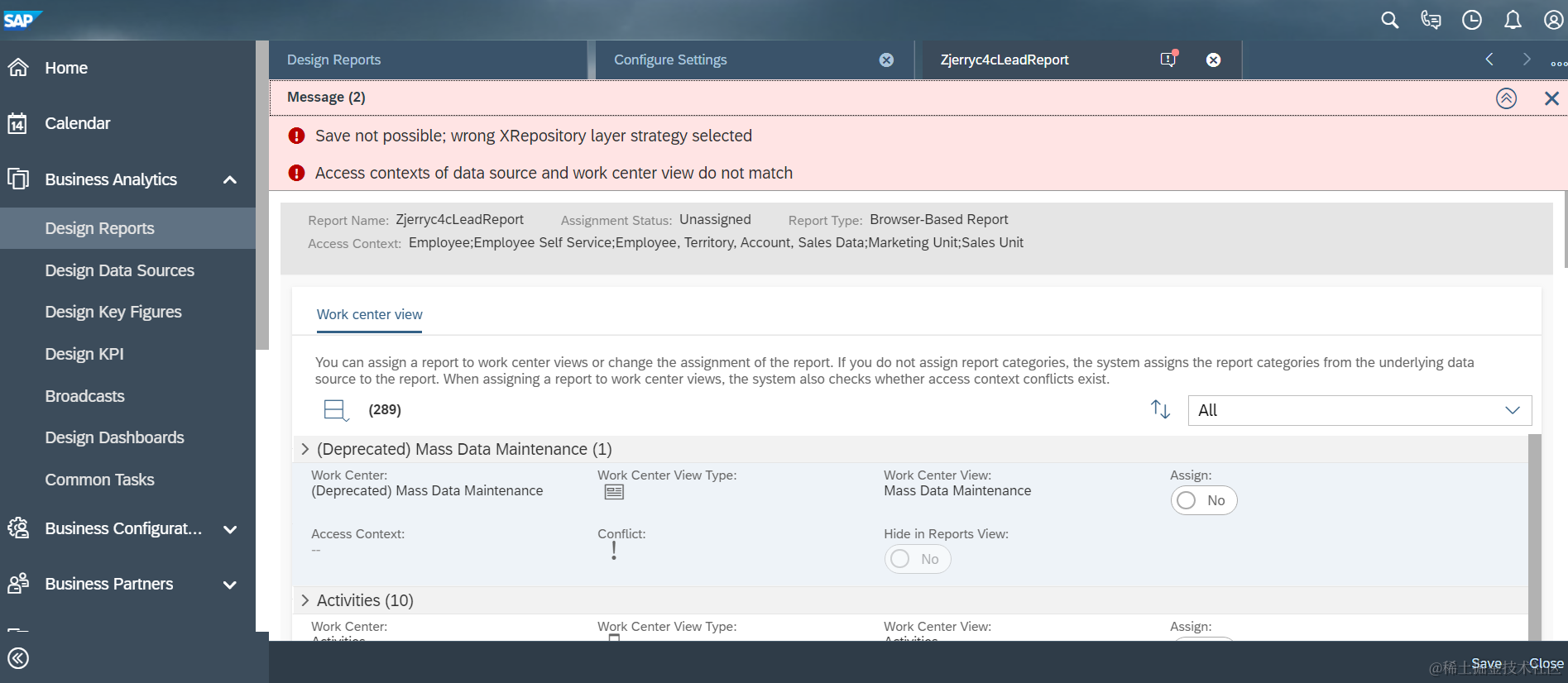Go to next tab with right arrow
This screenshot has height=683, width=1568.
(1527, 59)
